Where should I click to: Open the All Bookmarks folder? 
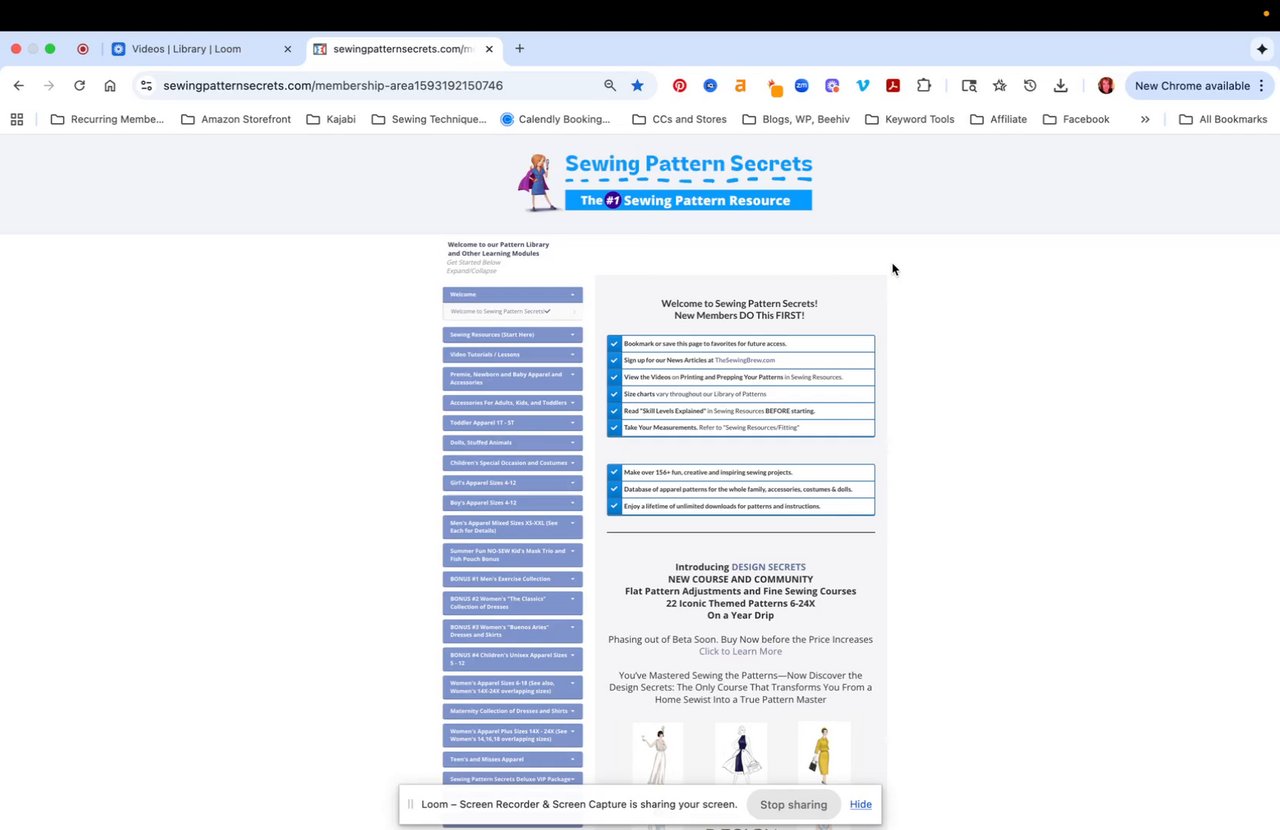[x=1223, y=119]
